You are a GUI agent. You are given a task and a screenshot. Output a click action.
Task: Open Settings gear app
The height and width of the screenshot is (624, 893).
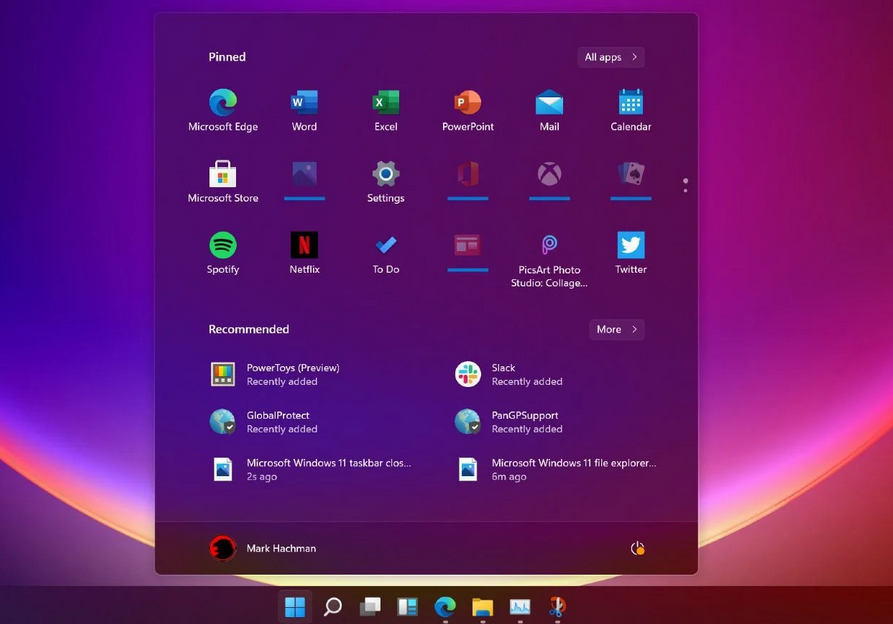(386, 182)
